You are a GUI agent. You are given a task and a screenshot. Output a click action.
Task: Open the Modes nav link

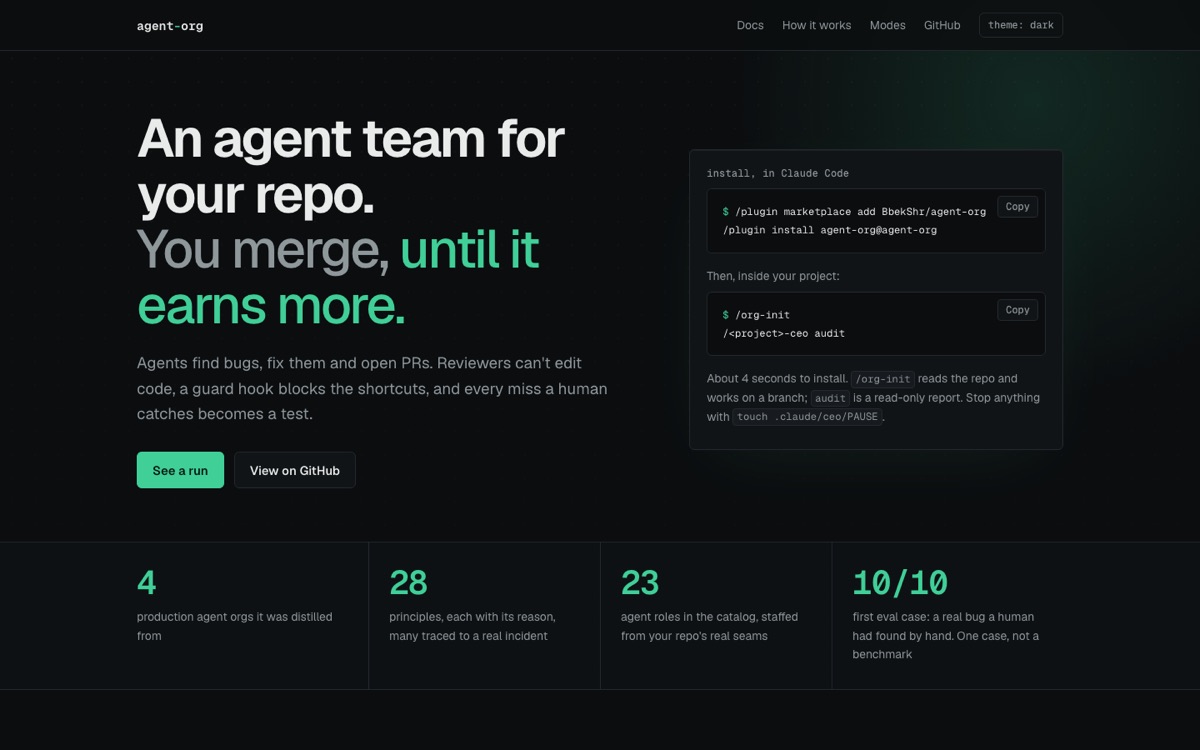[x=887, y=26]
